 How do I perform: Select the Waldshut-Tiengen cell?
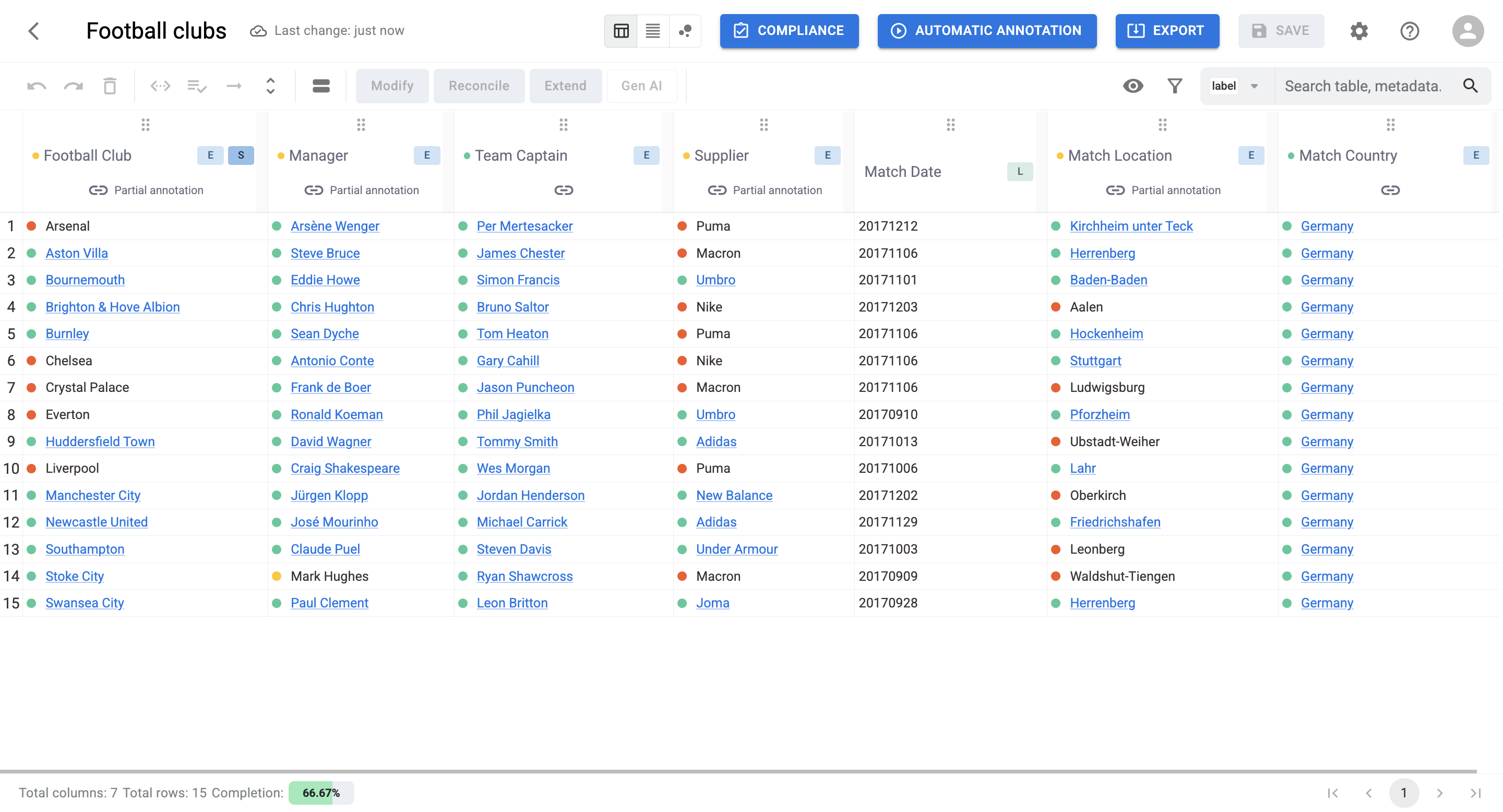click(1162, 576)
